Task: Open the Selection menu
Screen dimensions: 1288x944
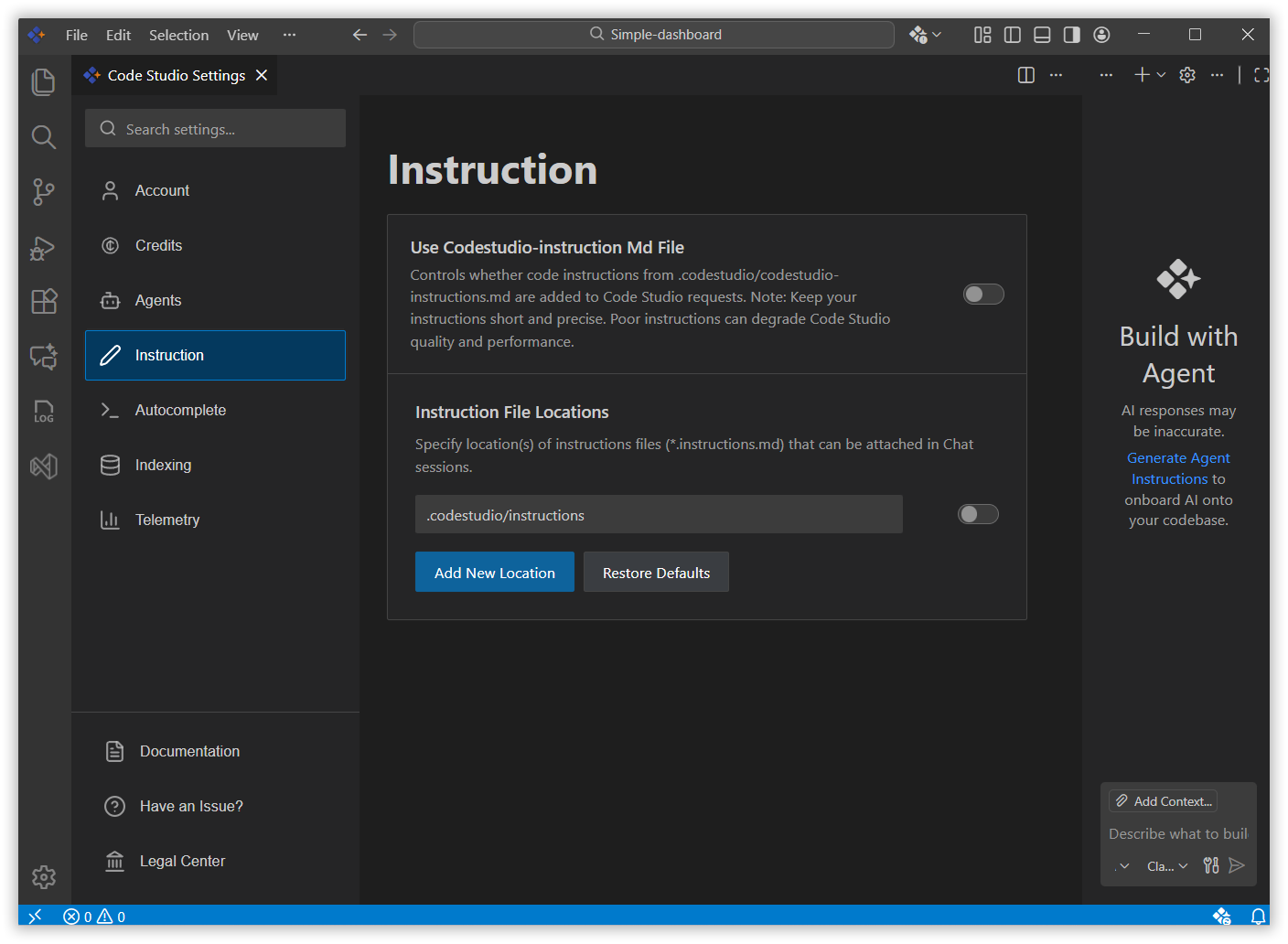Action: click(x=178, y=35)
